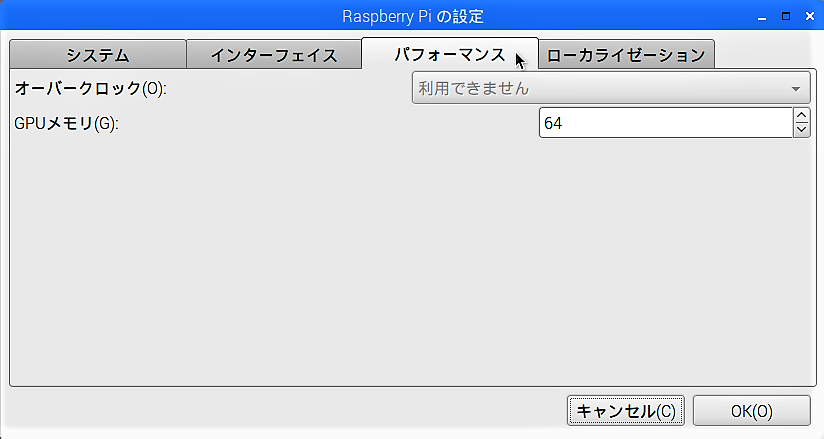Image resolution: width=824 pixels, height=439 pixels.
Task: Click the GPUメモリ(G) label
Action: pos(66,124)
